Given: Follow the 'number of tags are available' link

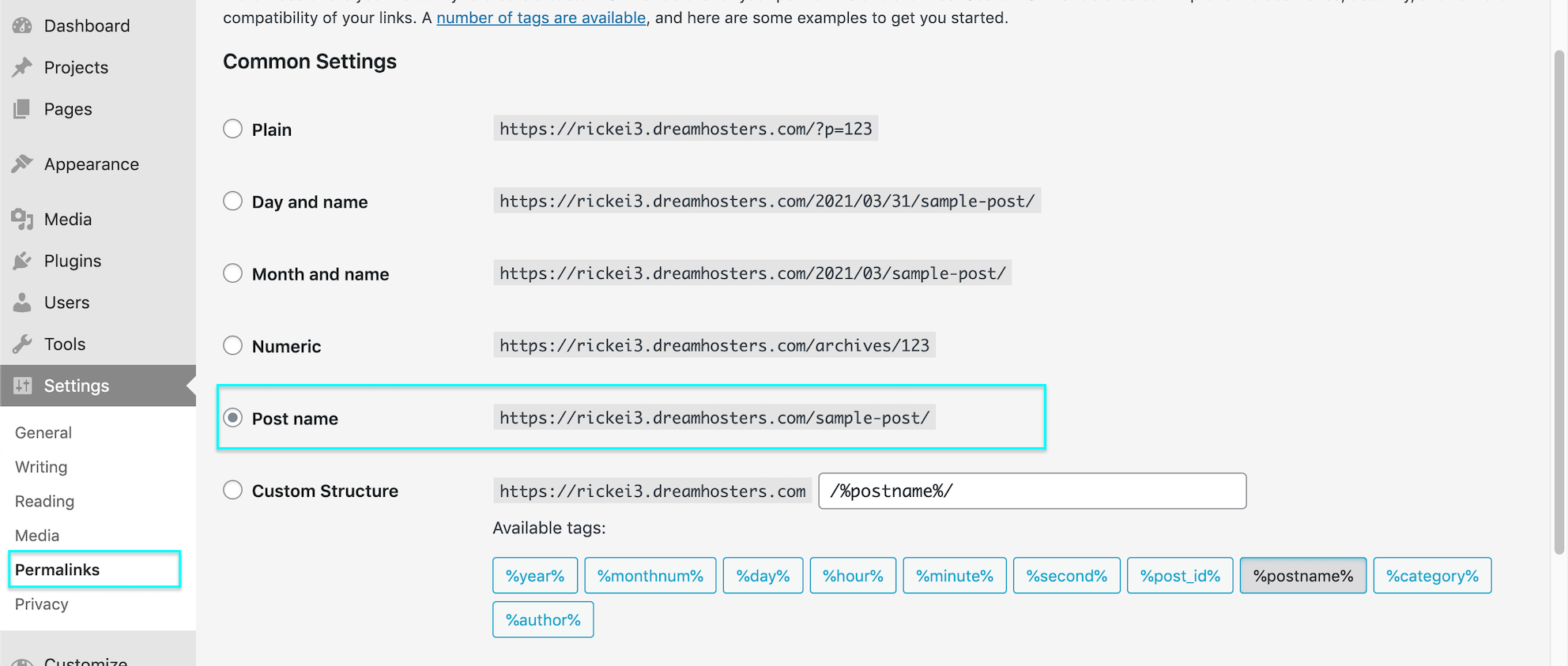Looking at the screenshot, I should 541,17.
